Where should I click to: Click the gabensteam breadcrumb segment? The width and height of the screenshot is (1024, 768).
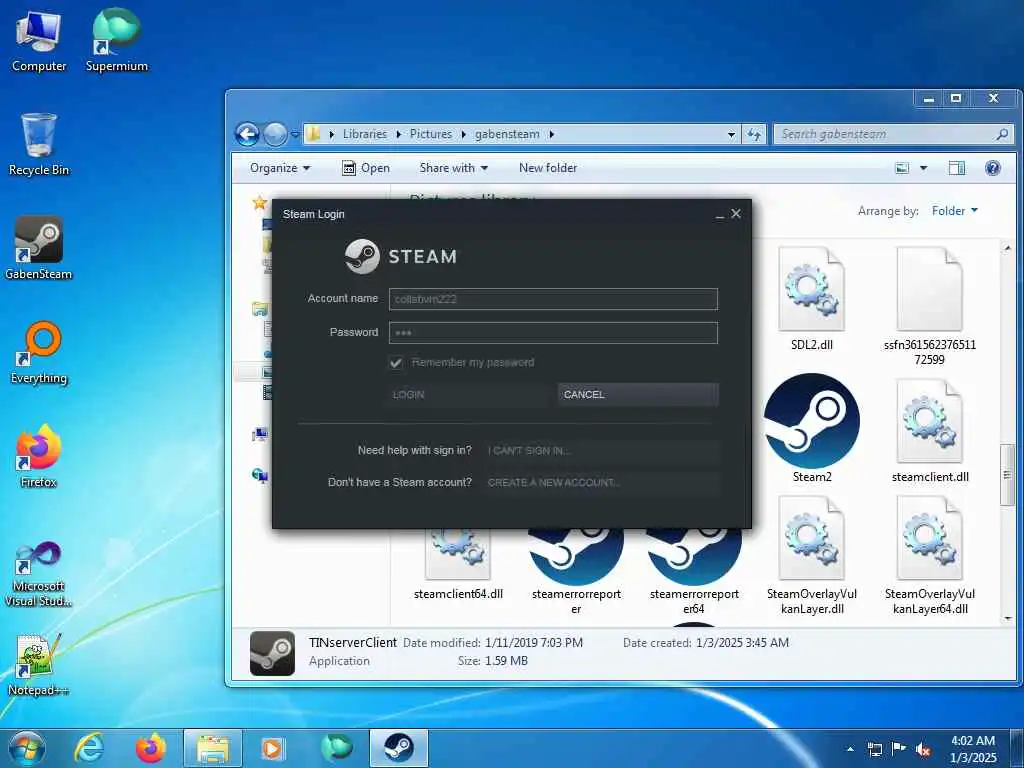[x=507, y=135]
